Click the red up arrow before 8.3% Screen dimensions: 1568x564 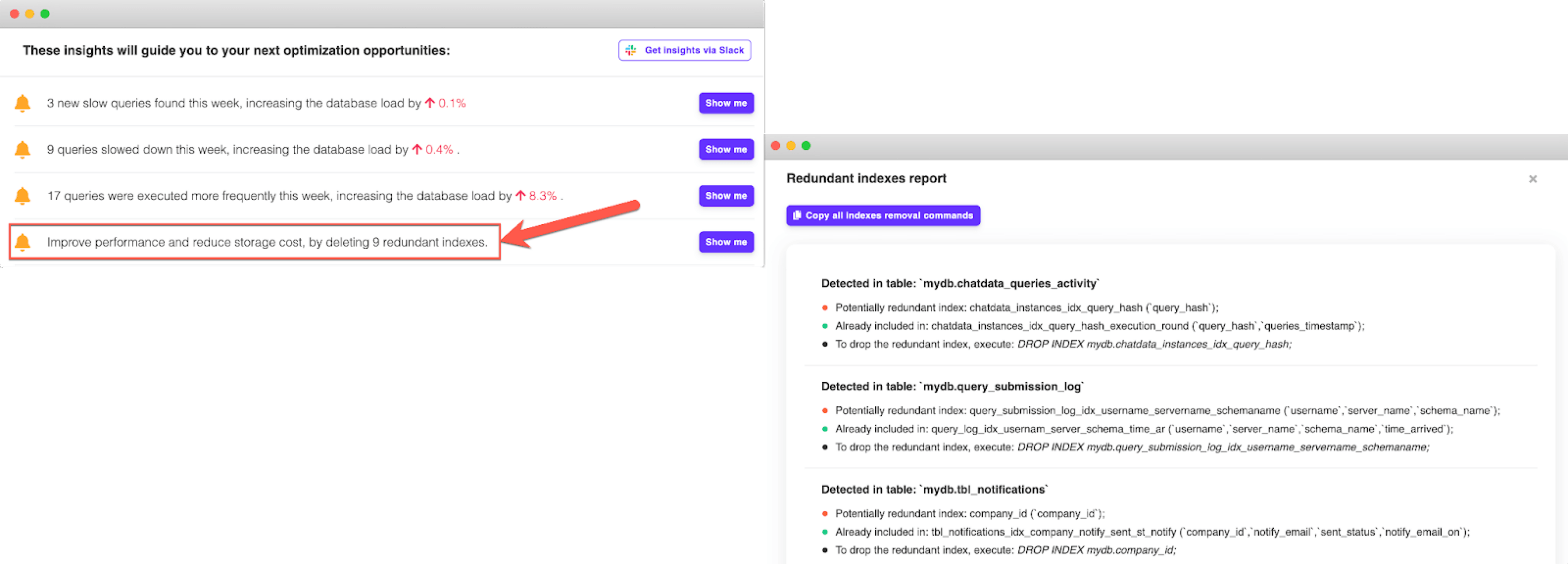tap(520, 195)
